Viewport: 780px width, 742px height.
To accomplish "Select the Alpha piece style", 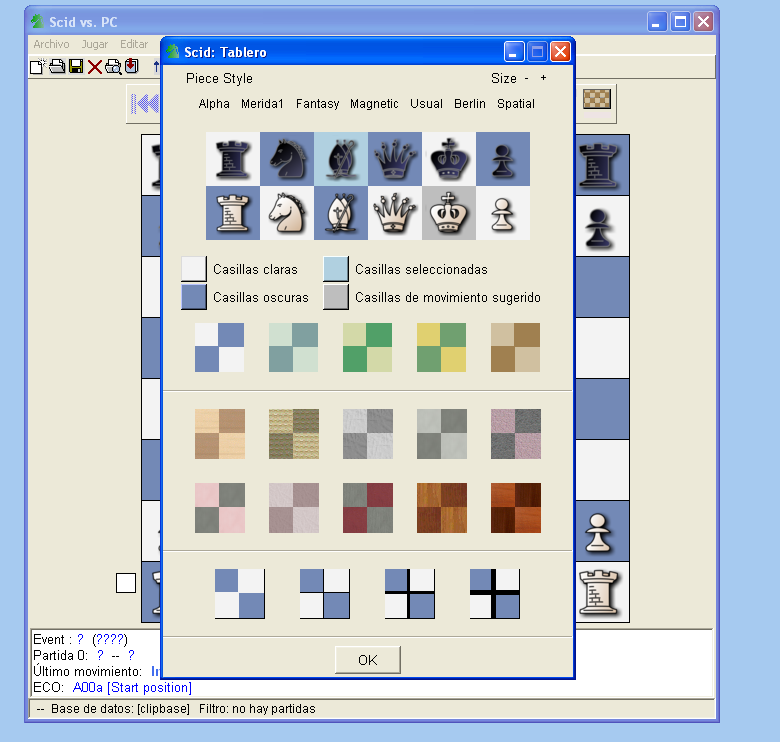I will [214, 103].
